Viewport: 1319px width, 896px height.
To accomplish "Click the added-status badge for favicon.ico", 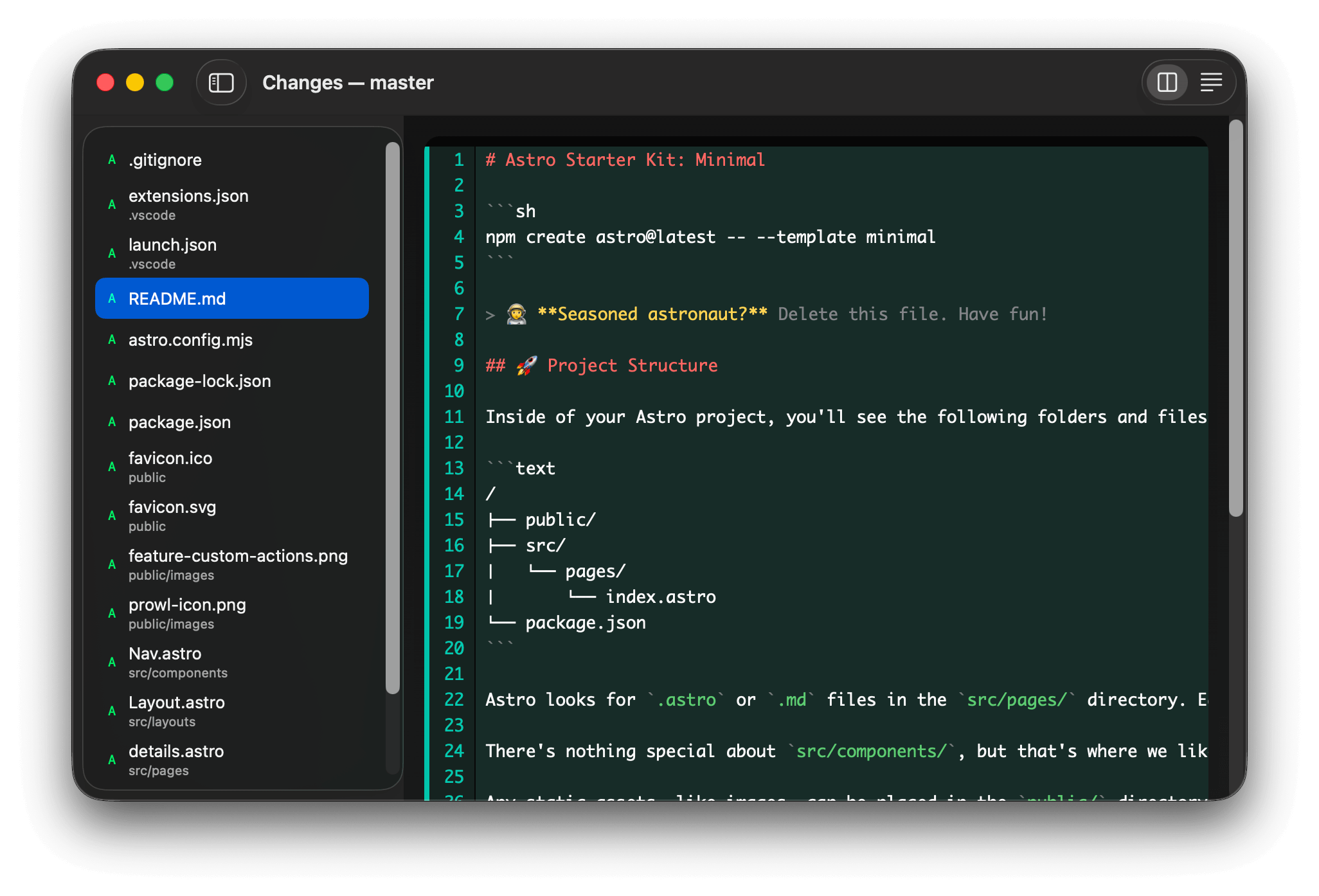I will (112, 467).
